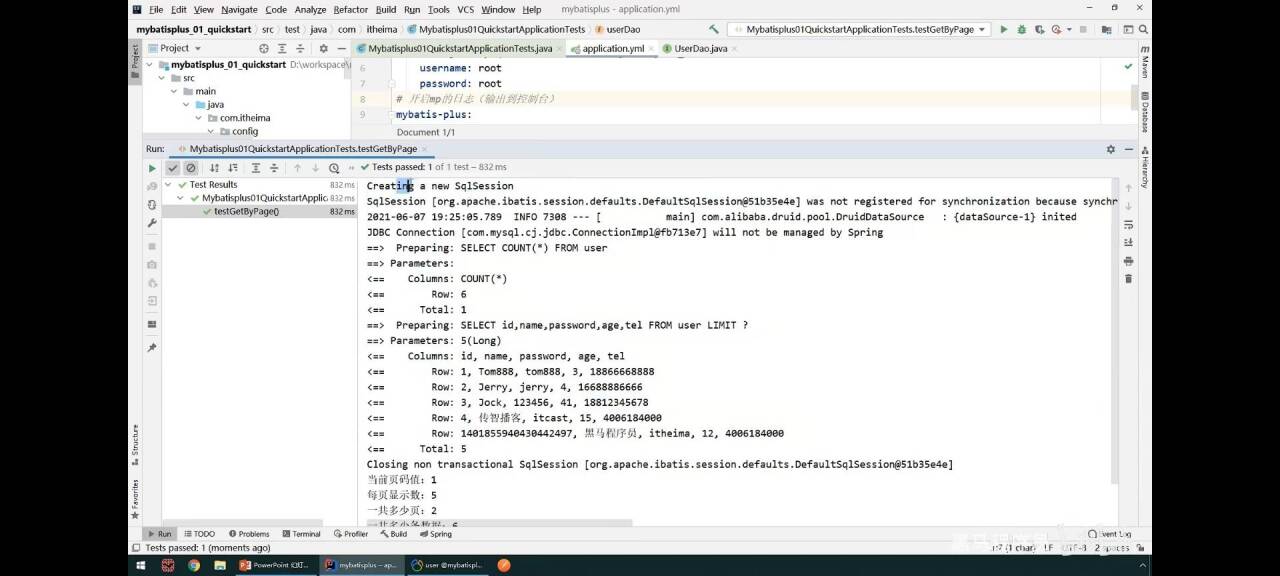Open the Event Log button

coord(1110,534)
